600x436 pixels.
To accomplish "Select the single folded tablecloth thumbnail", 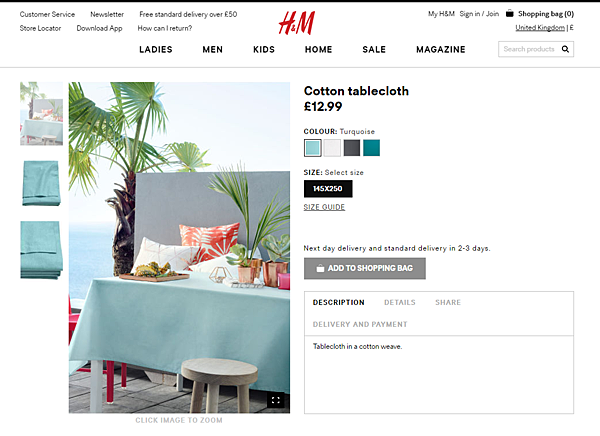I will click(41, 183).
